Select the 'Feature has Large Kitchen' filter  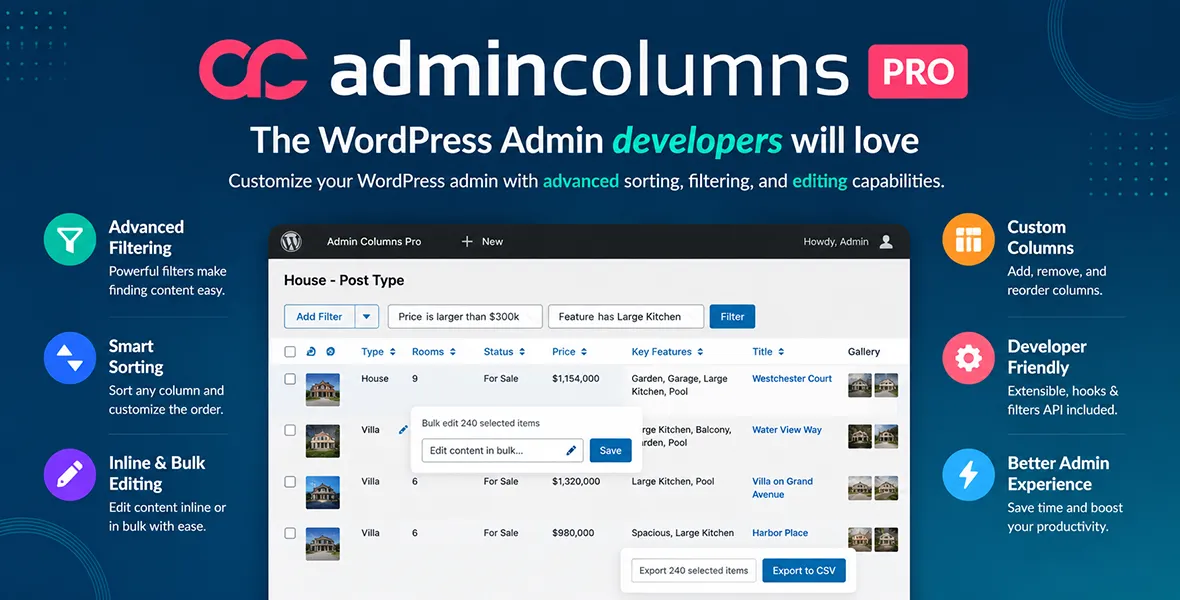pos(626,317)
